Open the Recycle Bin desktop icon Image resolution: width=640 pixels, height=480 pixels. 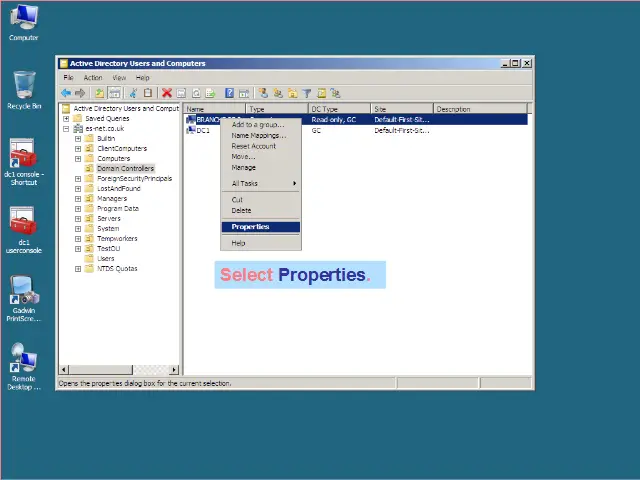pos(23,88)
